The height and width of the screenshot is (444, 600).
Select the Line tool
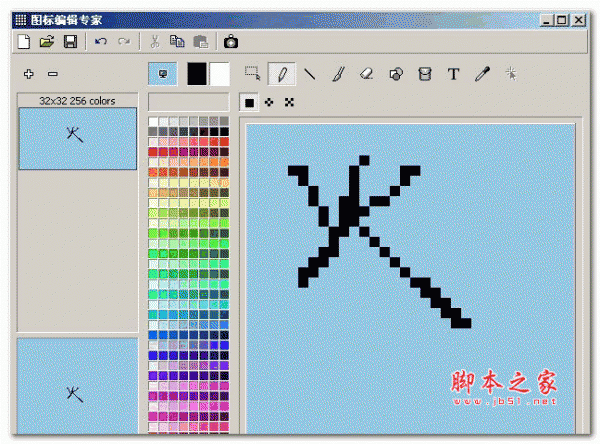pos(310,73)
